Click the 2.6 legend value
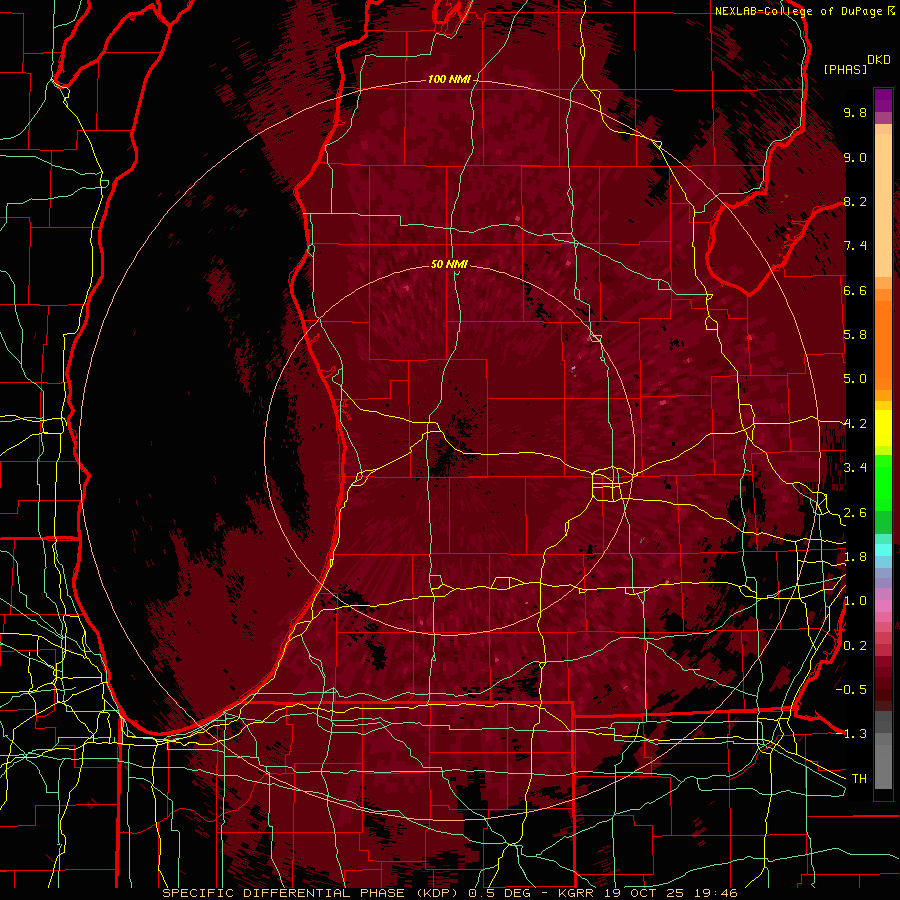 coord(855,513)
